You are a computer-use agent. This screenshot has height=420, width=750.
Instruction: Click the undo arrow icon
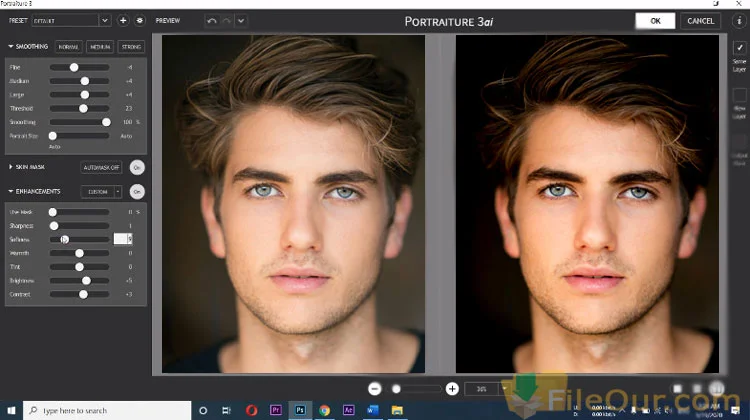(212, 21)
